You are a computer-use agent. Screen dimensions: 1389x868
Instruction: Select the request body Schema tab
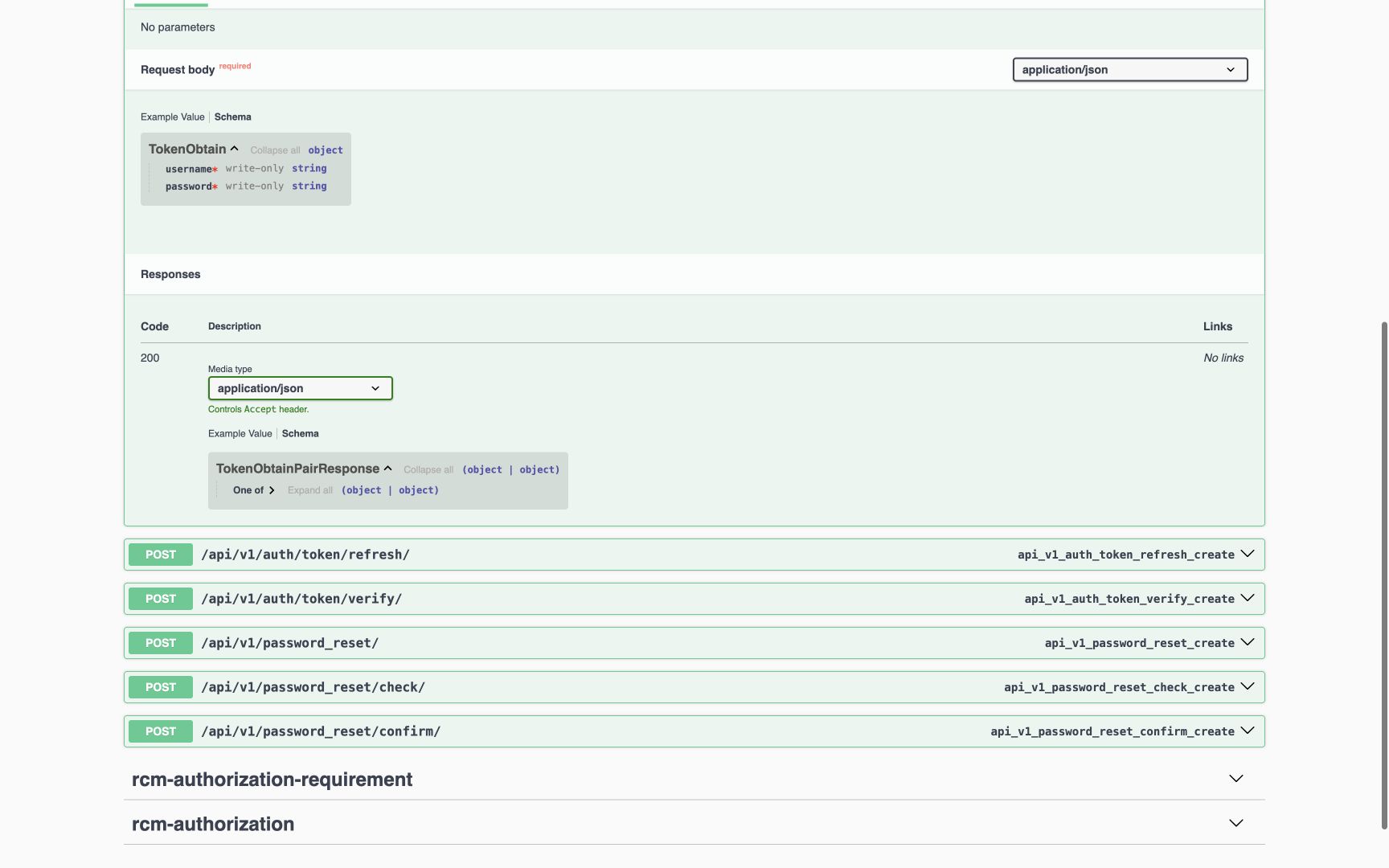(x=233, y=117)
